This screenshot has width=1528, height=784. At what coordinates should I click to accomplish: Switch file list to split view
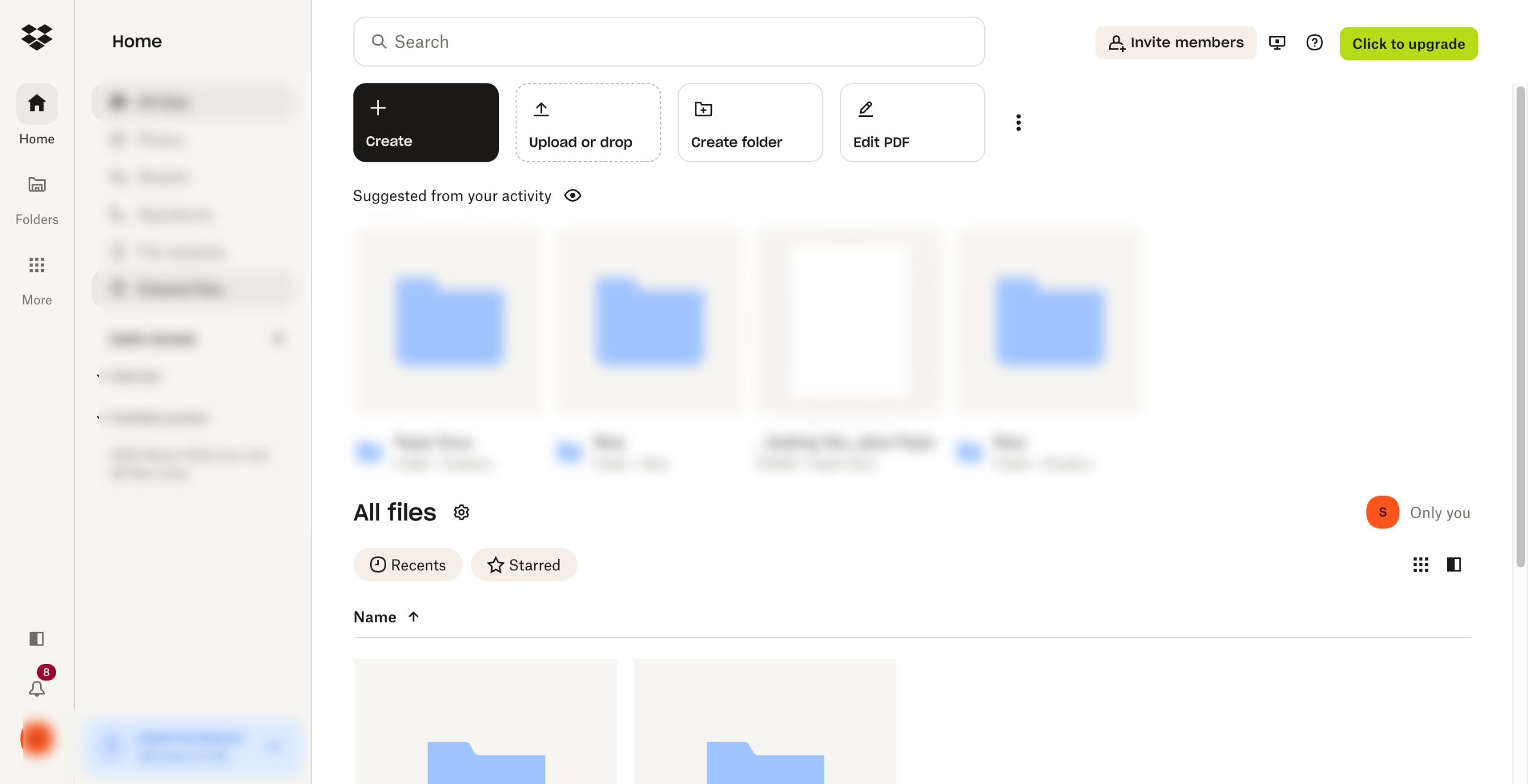pyautogui.click(x=1453, y=564)
